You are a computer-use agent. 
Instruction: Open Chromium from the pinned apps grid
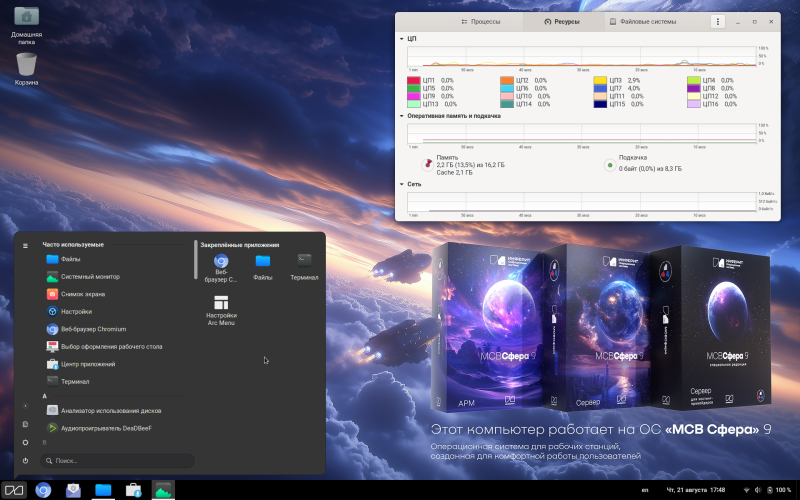point(221,264)
